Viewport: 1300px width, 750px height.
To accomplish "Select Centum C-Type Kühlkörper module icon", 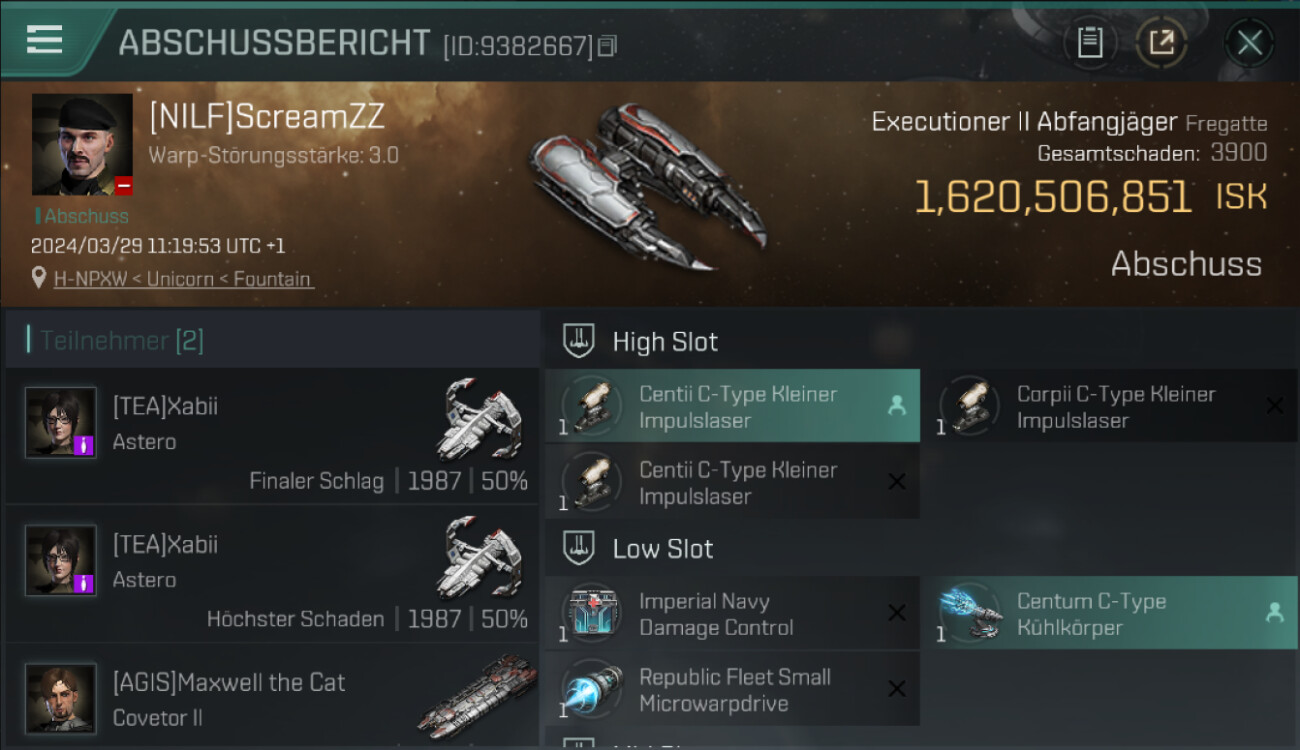I will coord(969,614).
